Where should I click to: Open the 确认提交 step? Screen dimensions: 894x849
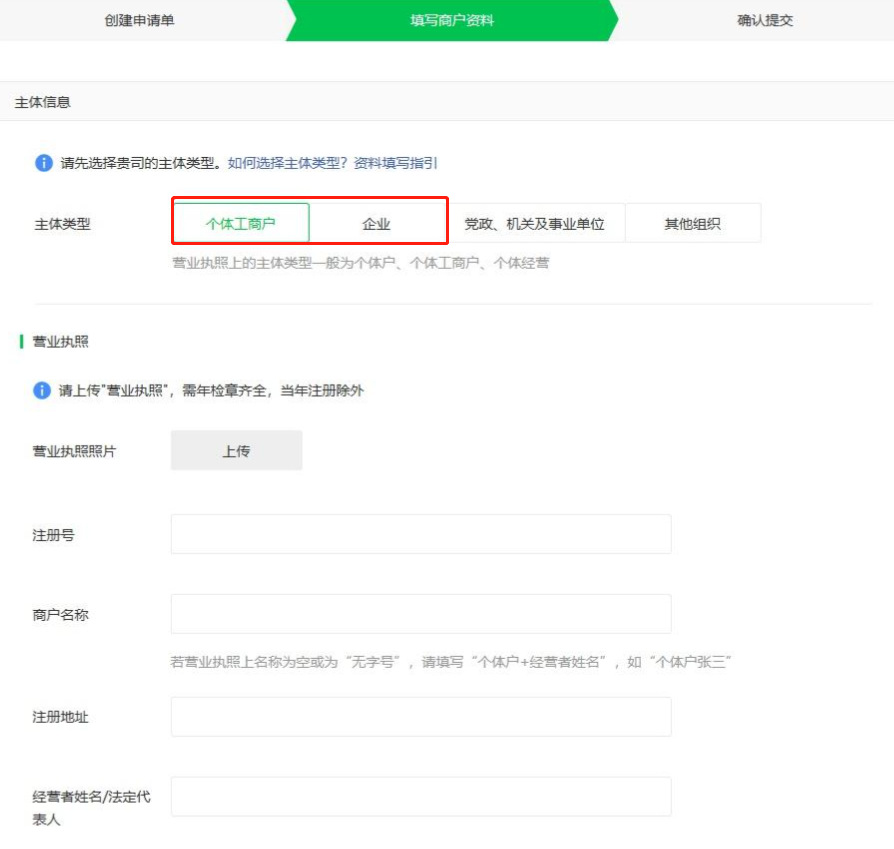[x=765, y=20]
